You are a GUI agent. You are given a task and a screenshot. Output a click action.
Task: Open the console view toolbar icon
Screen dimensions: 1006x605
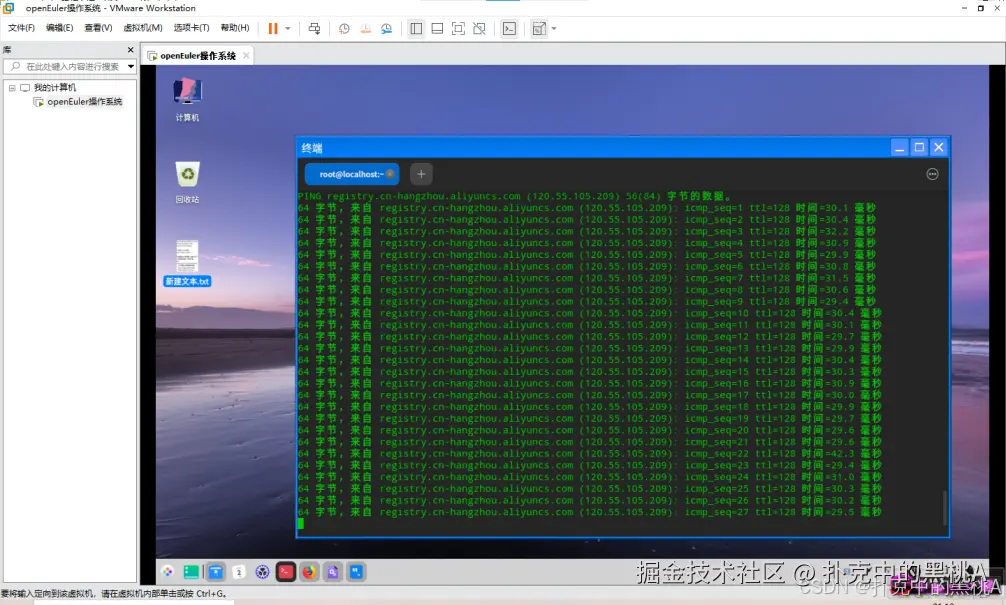click(509, 28)
